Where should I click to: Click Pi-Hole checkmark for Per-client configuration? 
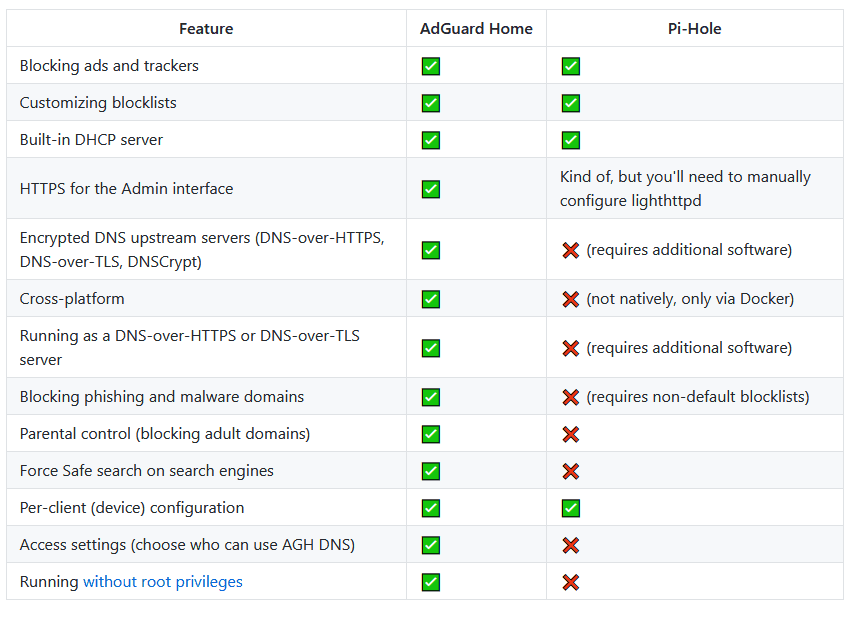pos(570,508)
